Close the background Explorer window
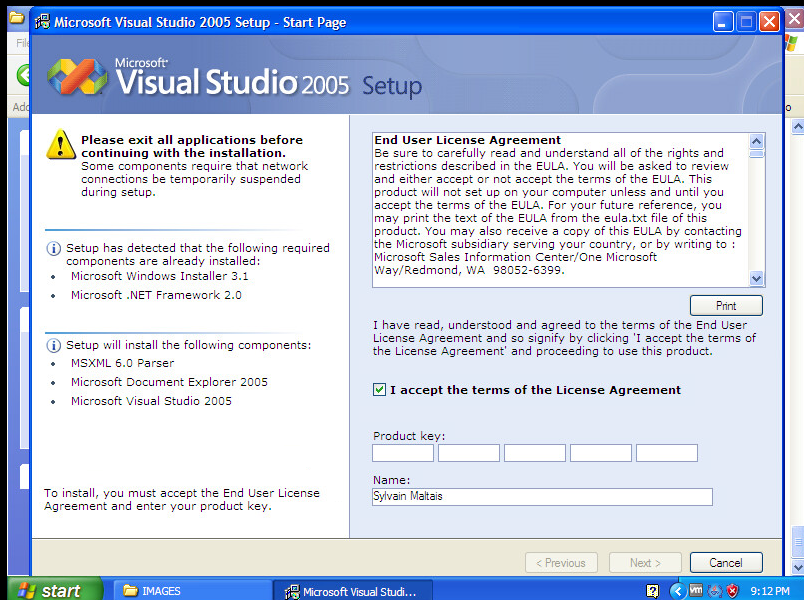 point(795,19)
